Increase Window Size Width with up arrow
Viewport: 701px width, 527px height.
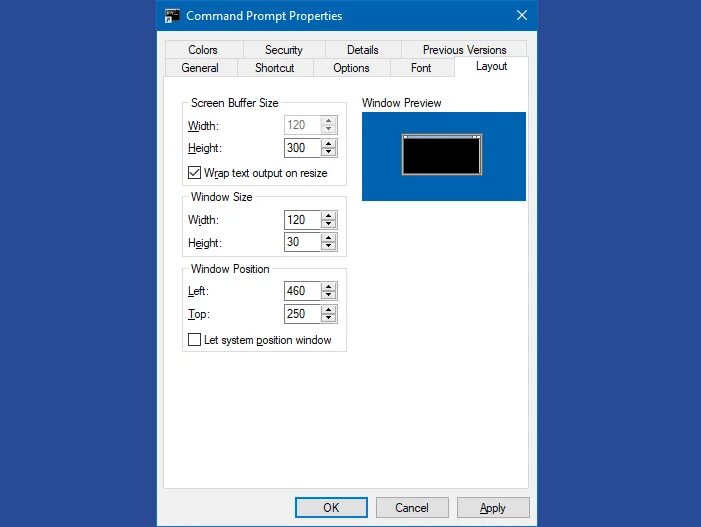coord(329,216)
